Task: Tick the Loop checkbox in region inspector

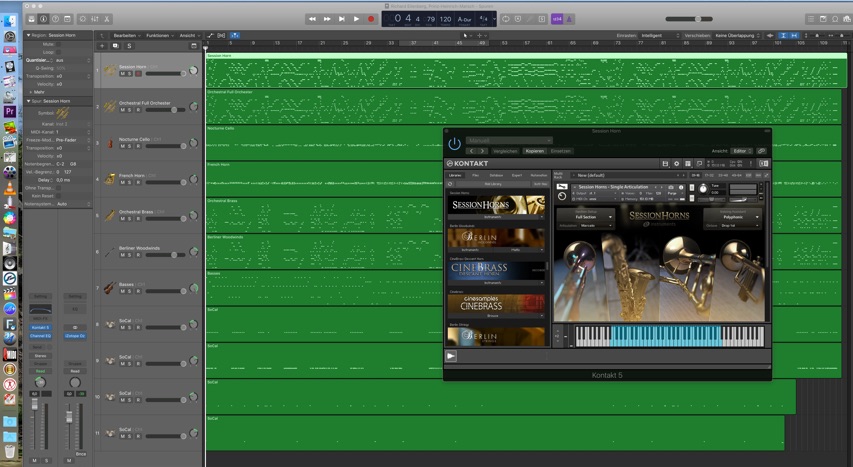Action: click(x=59, y=52)
